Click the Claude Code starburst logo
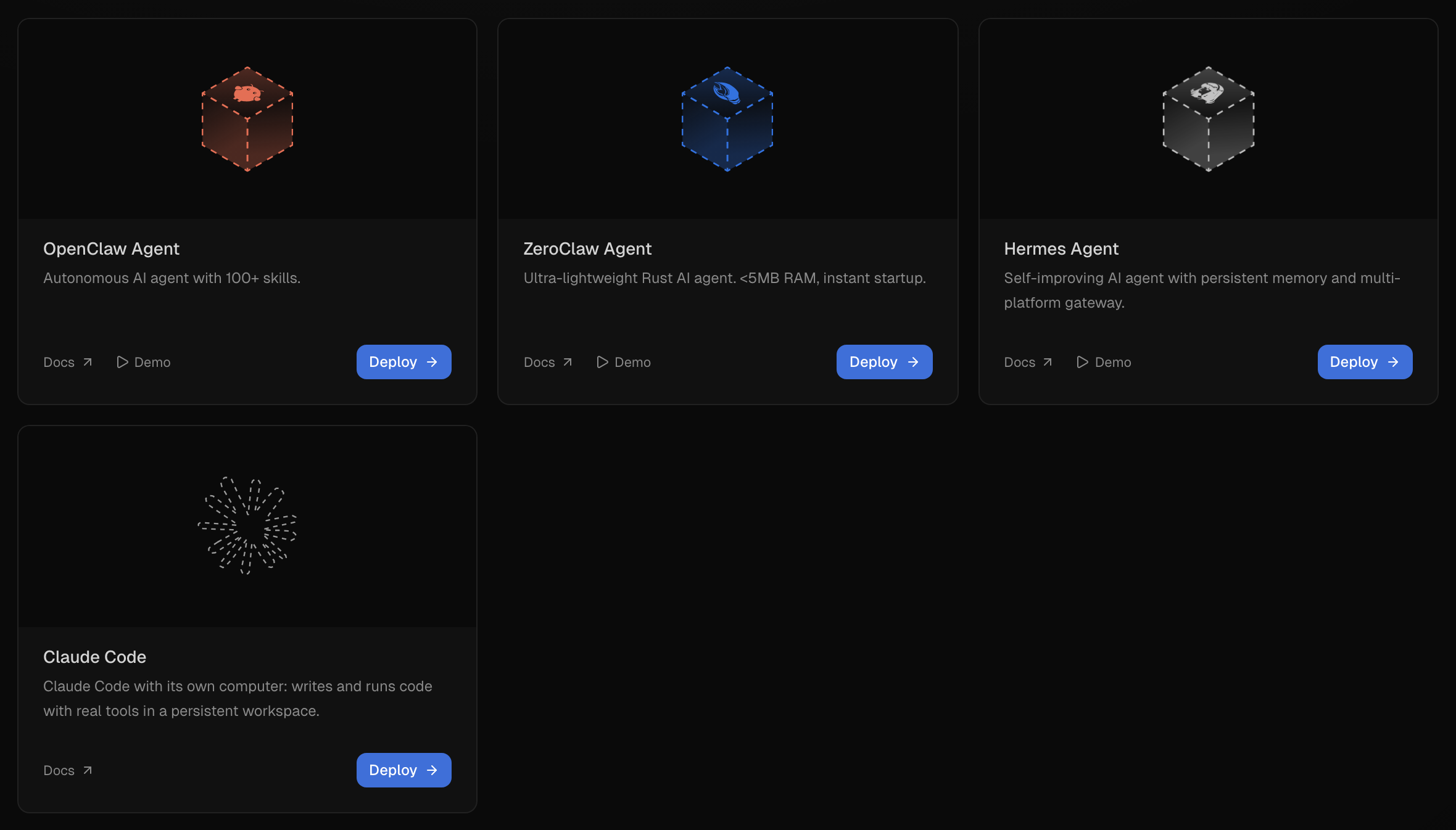This screenshot has height=830, width=1456. click(x=247, y=526)
